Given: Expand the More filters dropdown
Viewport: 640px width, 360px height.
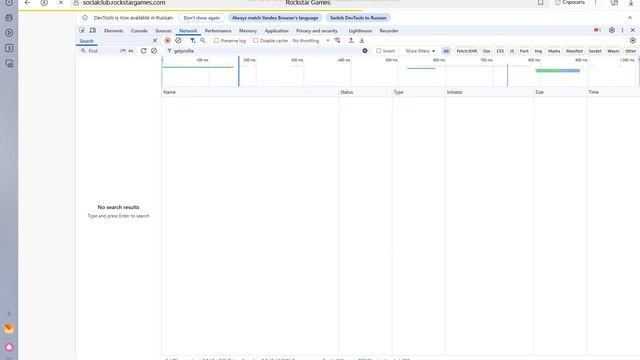Looking at the screenshot, I should click(x=420, y=51).
